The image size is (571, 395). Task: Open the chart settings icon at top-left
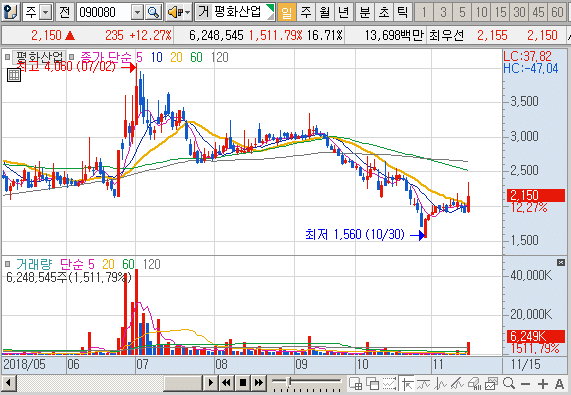pos(10,12)
